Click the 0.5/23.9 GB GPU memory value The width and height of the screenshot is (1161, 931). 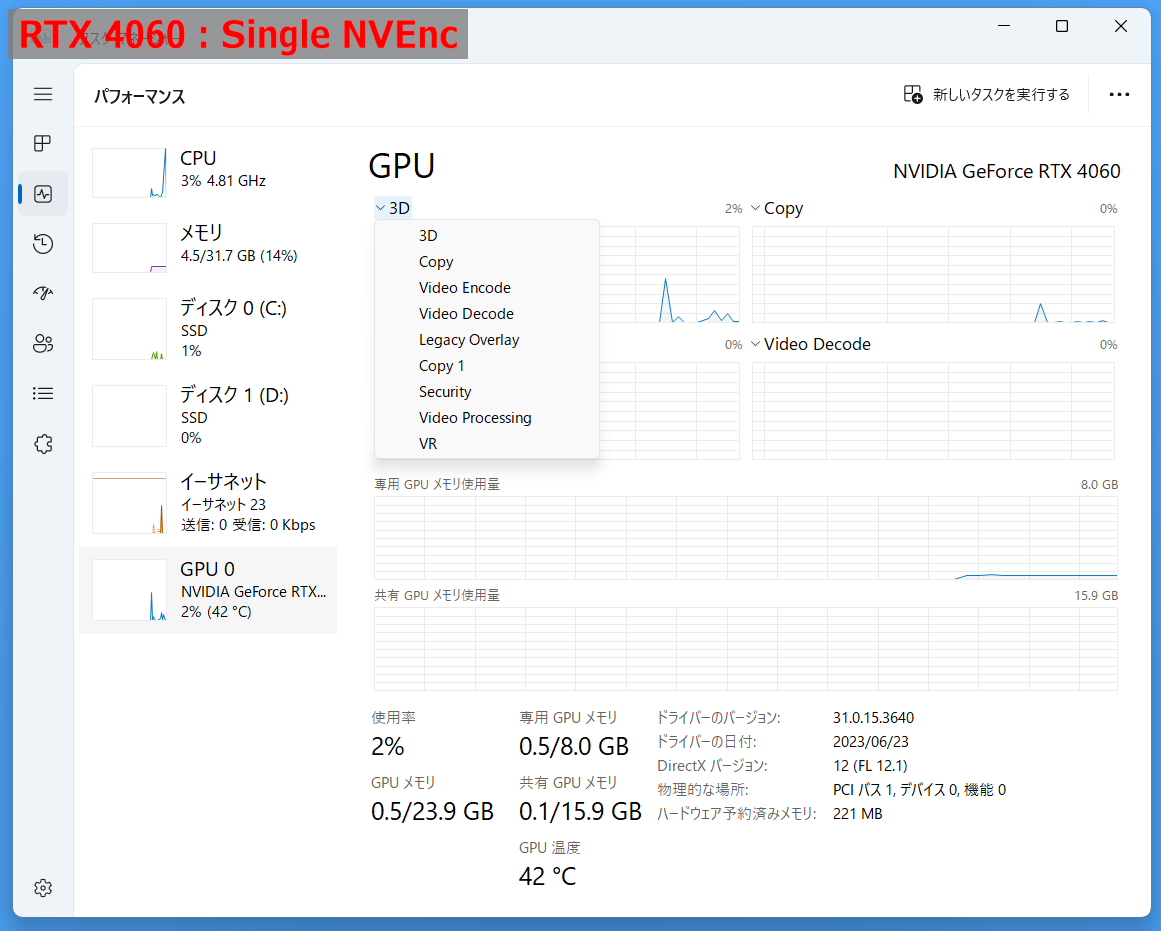point(432,812)
